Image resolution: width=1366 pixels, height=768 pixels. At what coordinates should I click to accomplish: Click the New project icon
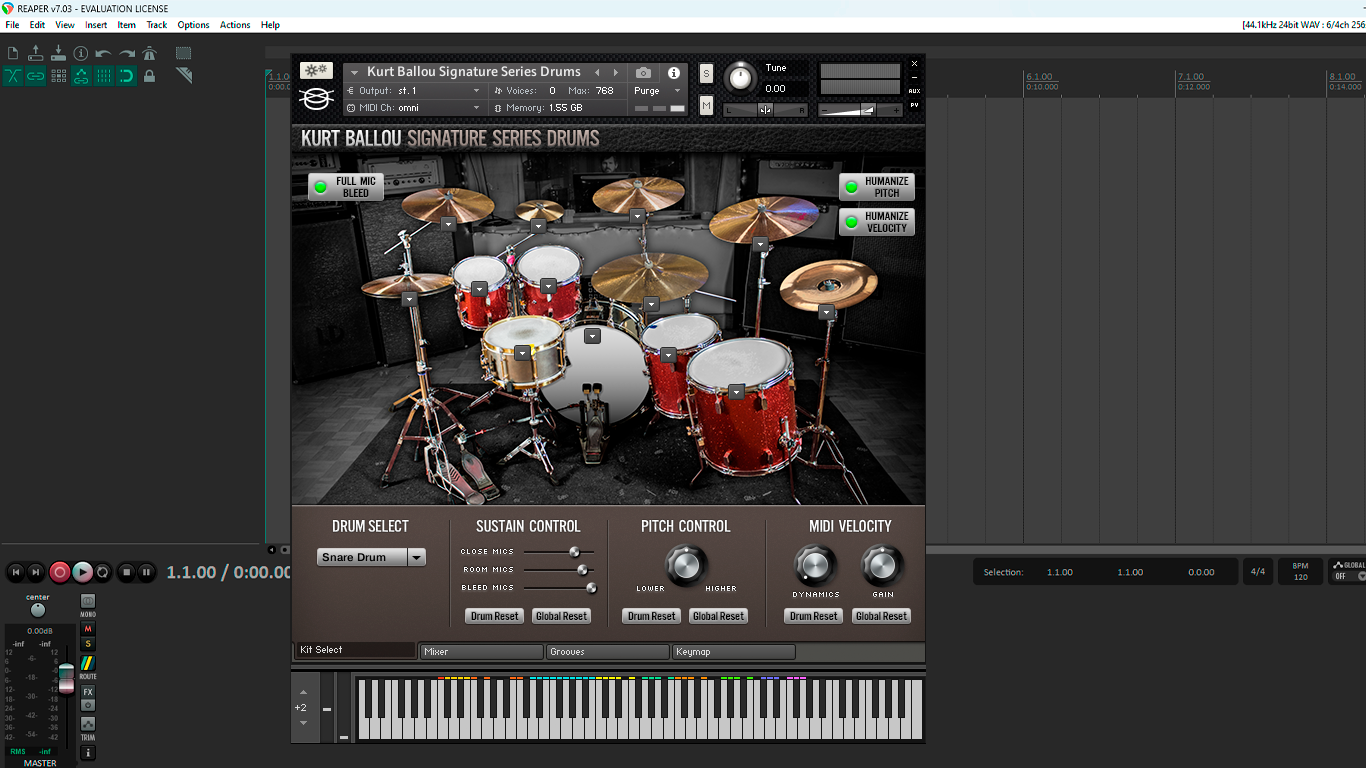click(x=13, y=53)
